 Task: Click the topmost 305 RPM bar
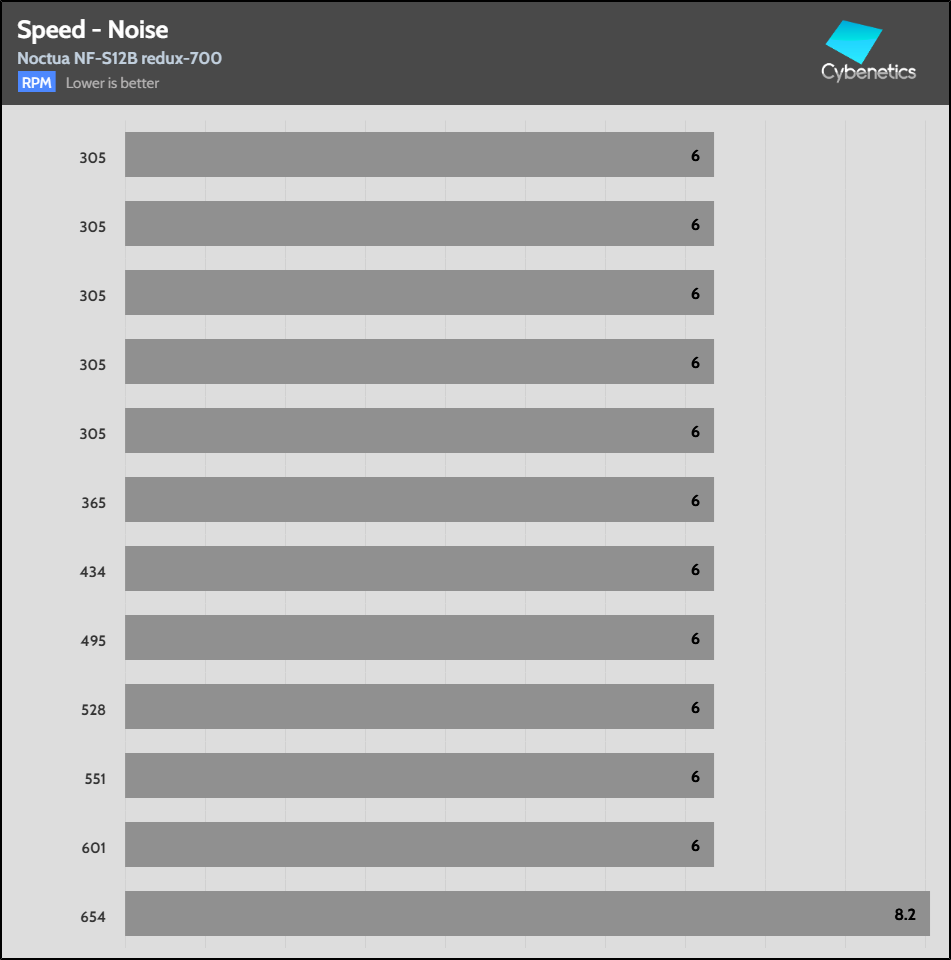point(419,154)
